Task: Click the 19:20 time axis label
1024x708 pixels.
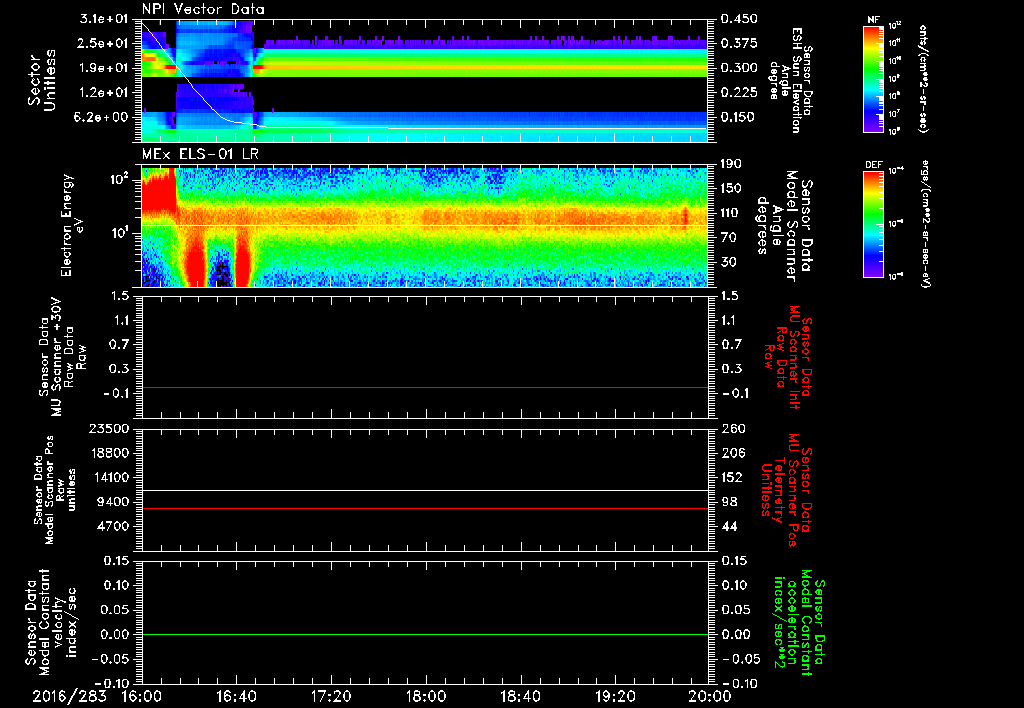Action: tap(615, 696)
